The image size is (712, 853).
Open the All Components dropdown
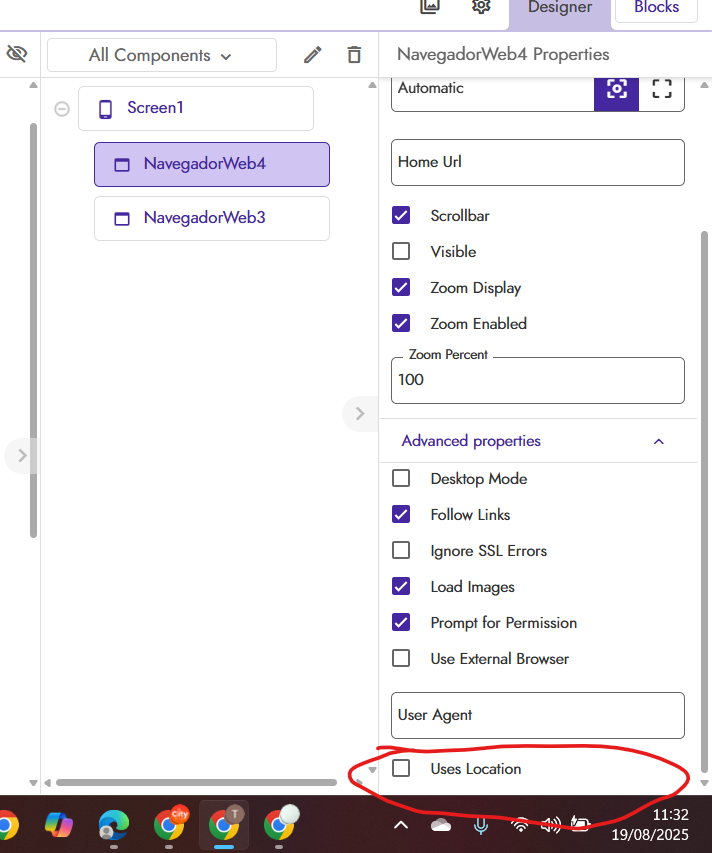coord(161,56)
